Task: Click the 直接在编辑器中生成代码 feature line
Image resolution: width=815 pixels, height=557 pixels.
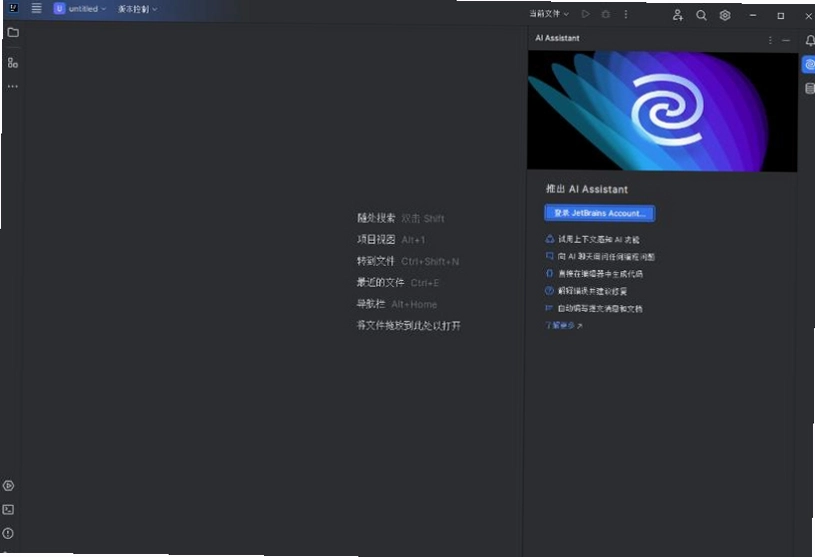Action: click(594, 274)
